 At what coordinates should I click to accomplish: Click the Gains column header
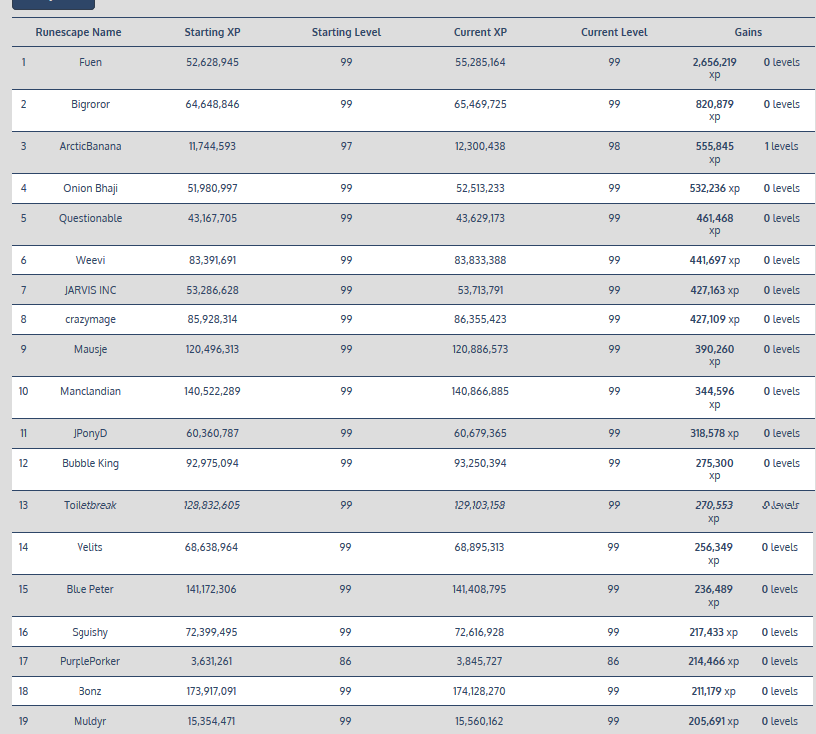coord(747,32)
